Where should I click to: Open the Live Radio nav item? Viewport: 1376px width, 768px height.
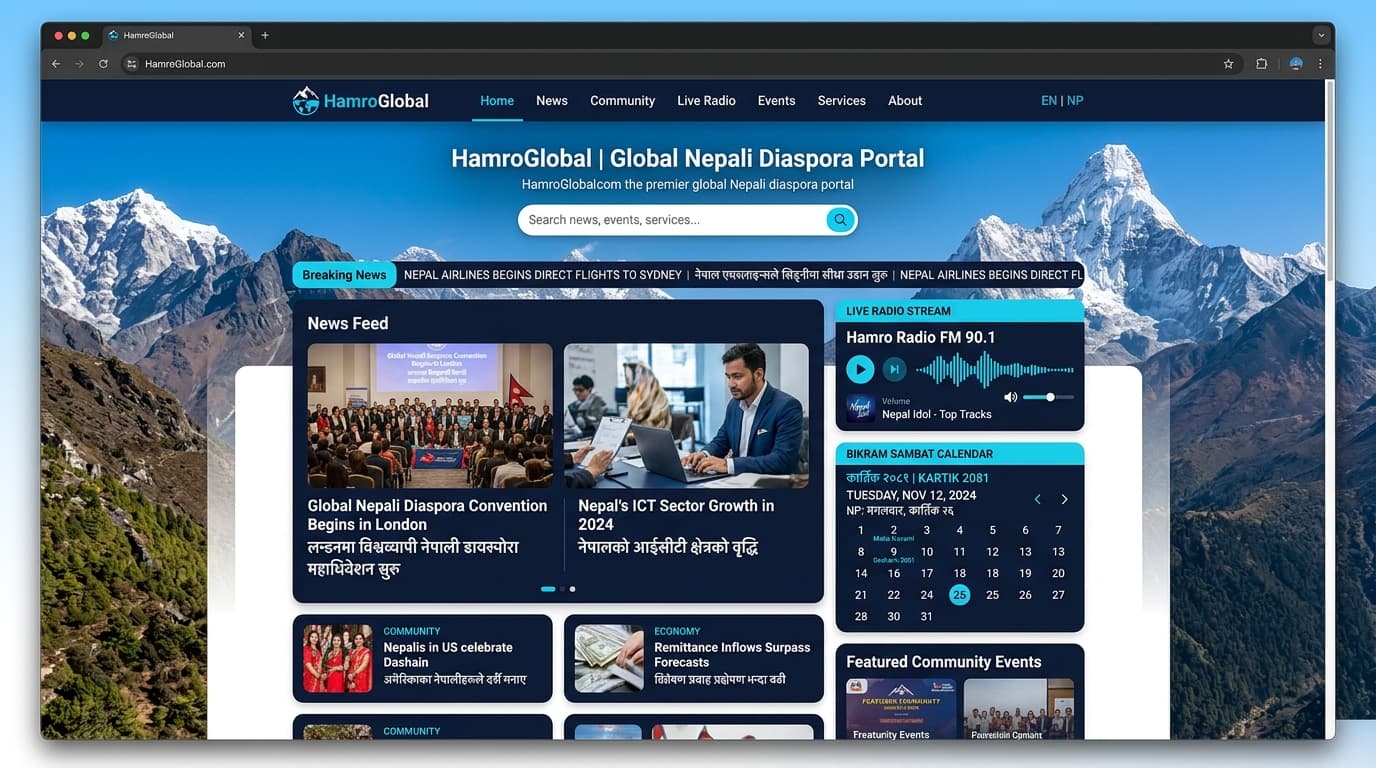[x=706, y=101]
